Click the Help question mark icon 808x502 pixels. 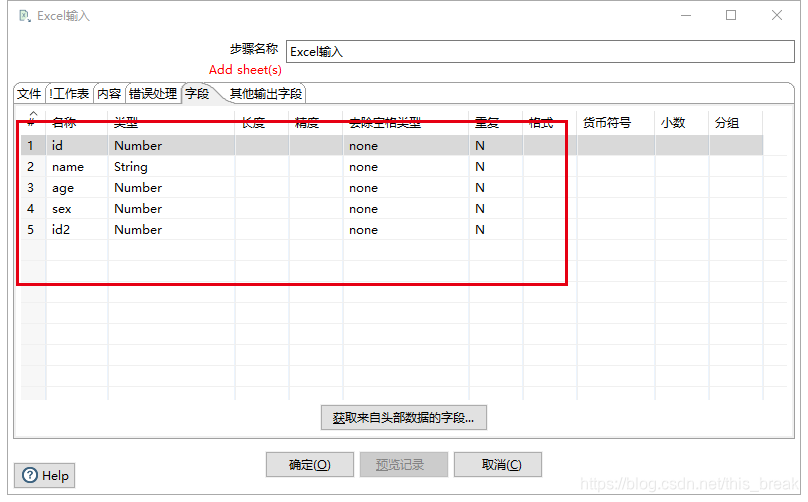pos(30,475)
